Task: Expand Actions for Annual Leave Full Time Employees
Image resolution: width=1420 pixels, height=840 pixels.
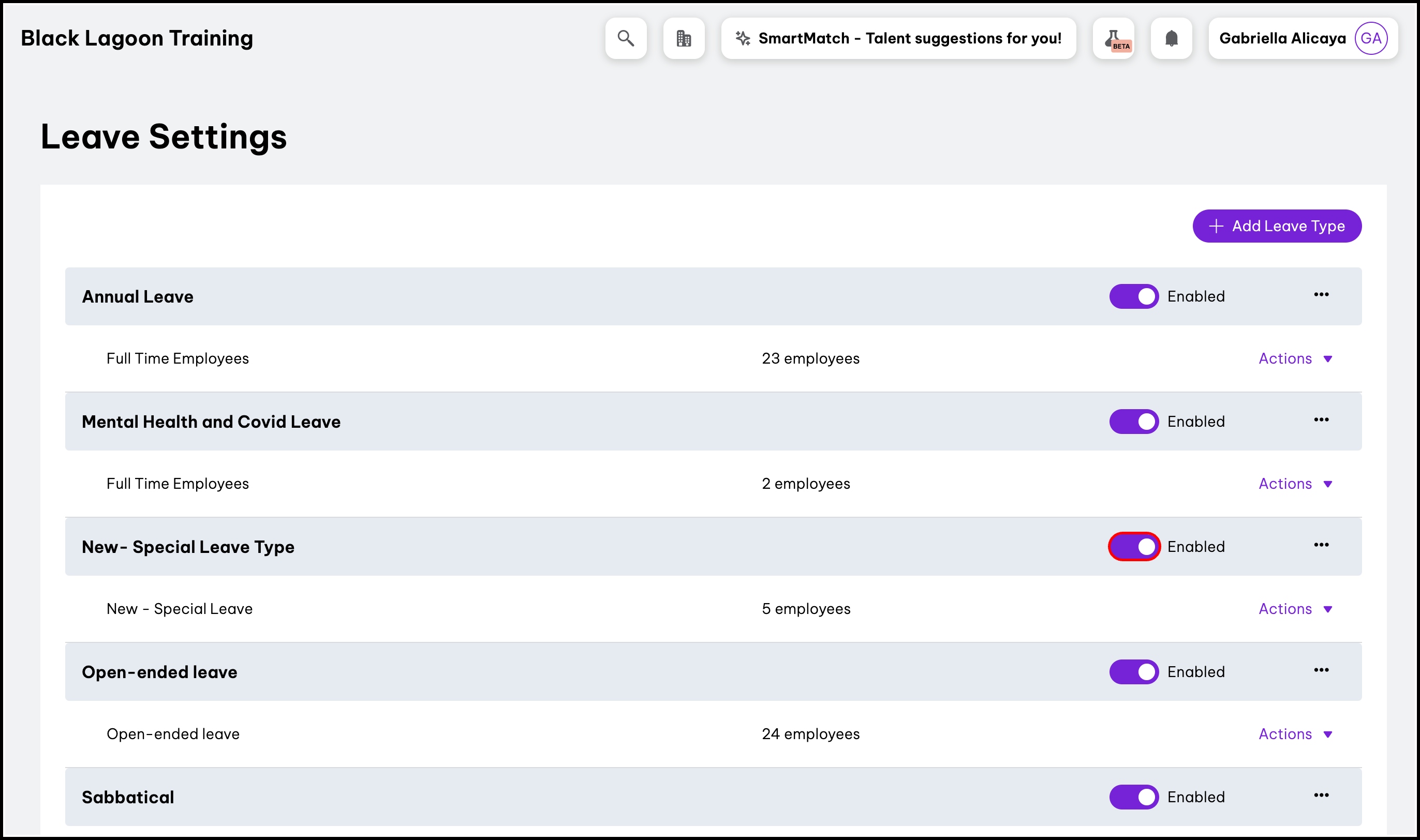Action: coord(1294,359)
